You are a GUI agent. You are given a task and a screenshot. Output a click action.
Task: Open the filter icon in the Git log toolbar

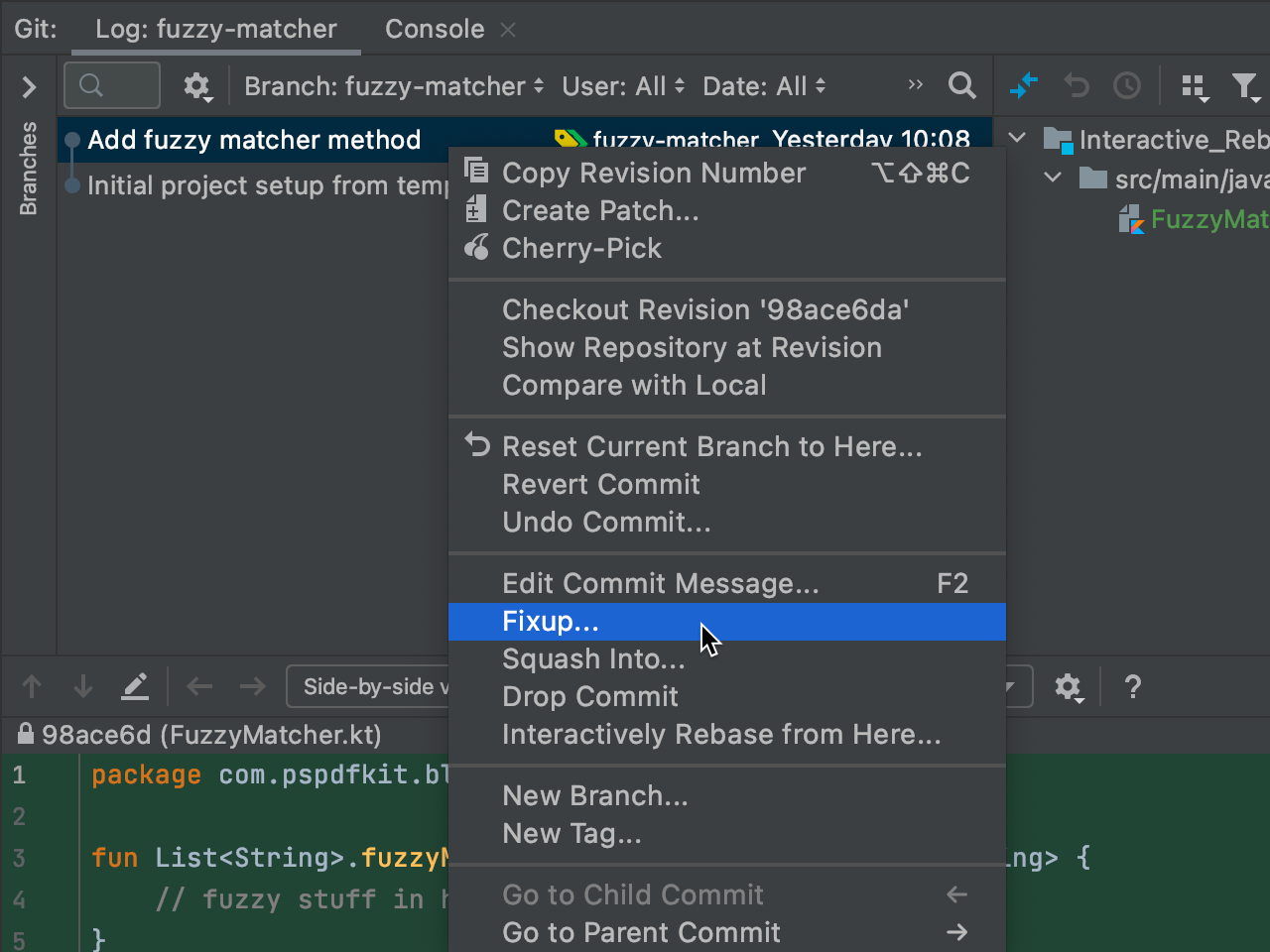tap(1246, 86)
